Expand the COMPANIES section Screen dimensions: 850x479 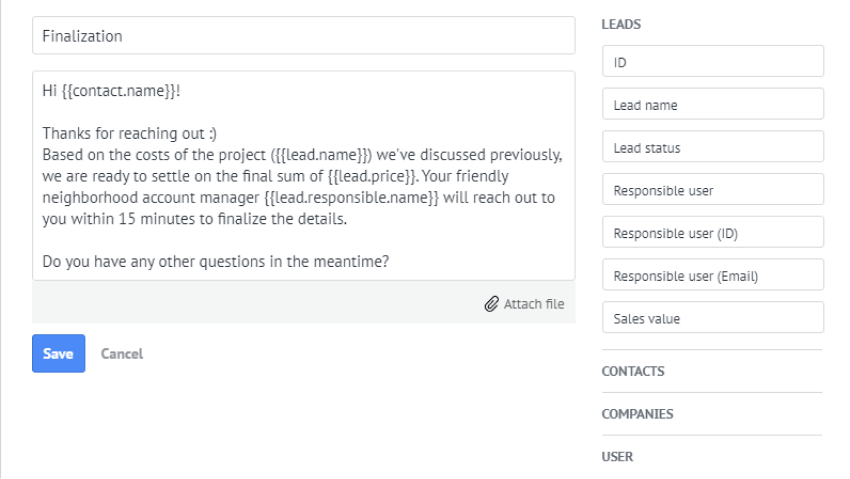point(637,414)
